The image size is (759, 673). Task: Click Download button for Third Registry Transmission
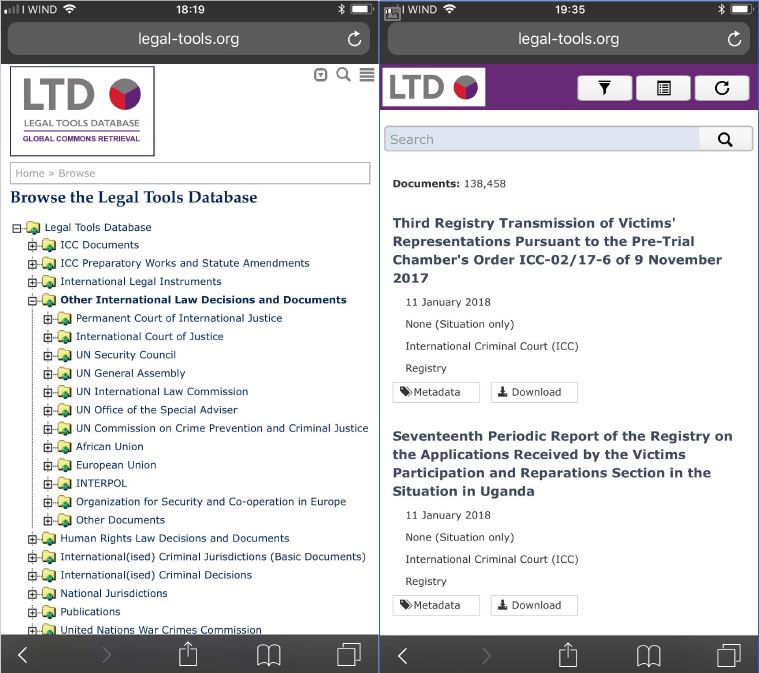(534, 392)
